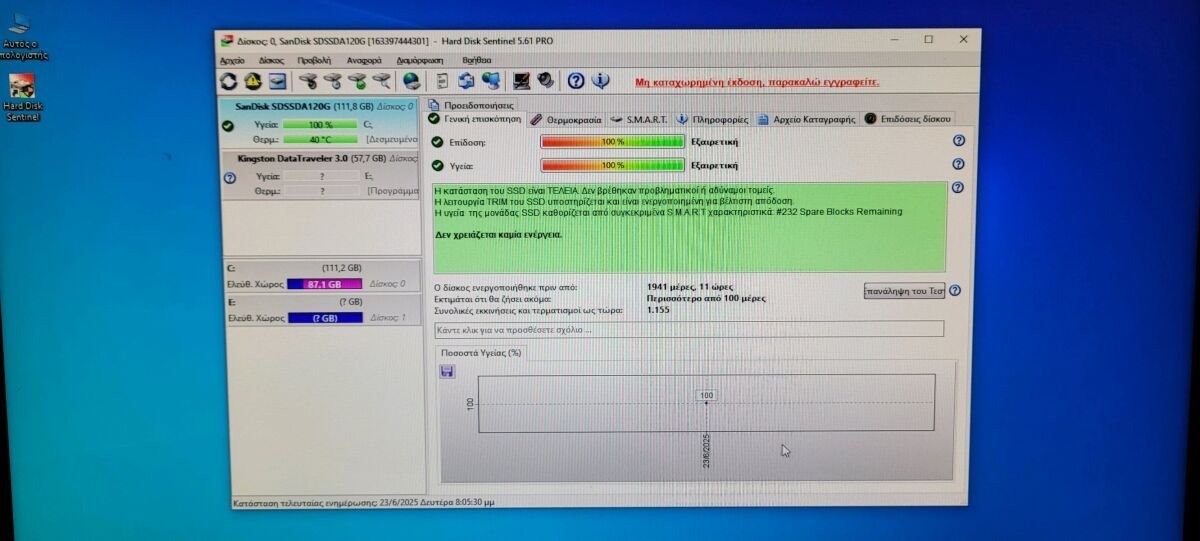Click the info bubble toolbar icon
This screenshot has height=541, width=1200.
point(601,81)
